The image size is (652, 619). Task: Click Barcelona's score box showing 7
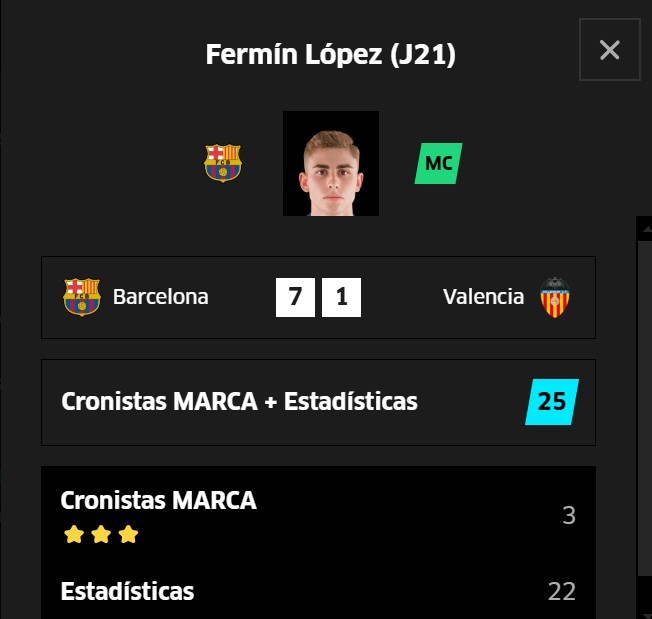pos(295,297)
